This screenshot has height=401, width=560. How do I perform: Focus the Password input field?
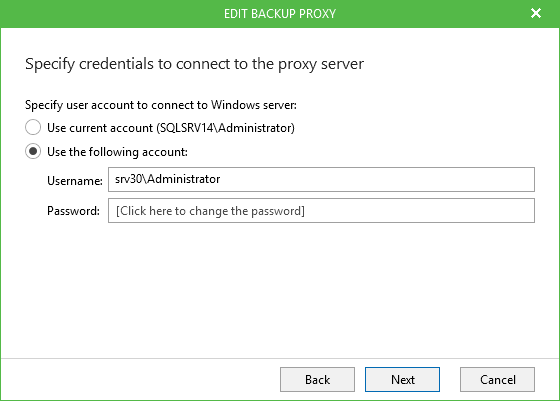321,211
